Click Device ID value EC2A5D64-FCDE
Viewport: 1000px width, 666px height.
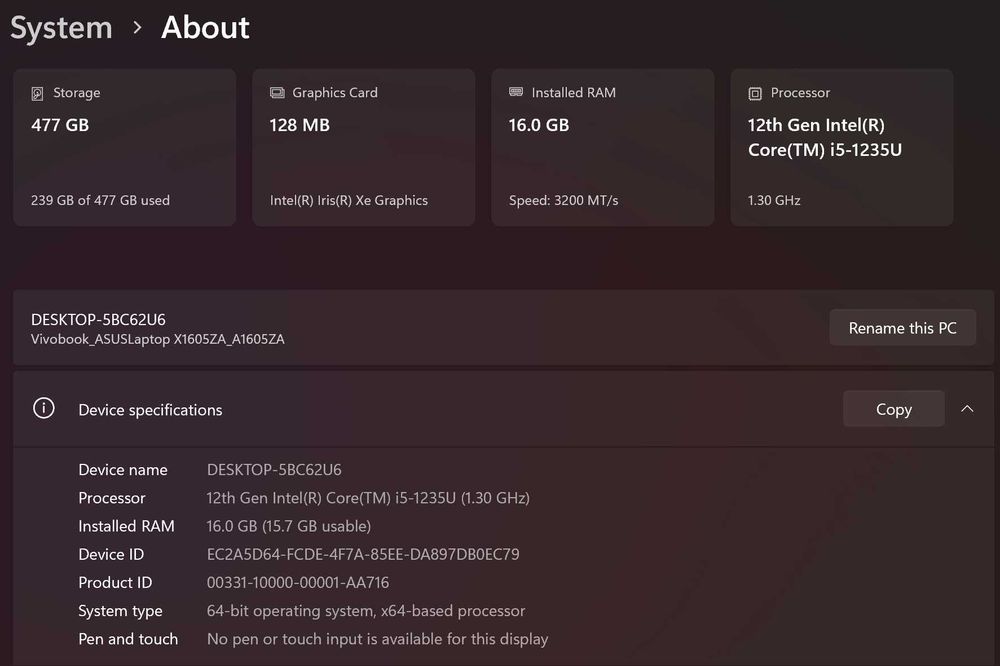[x=363, y=554]
